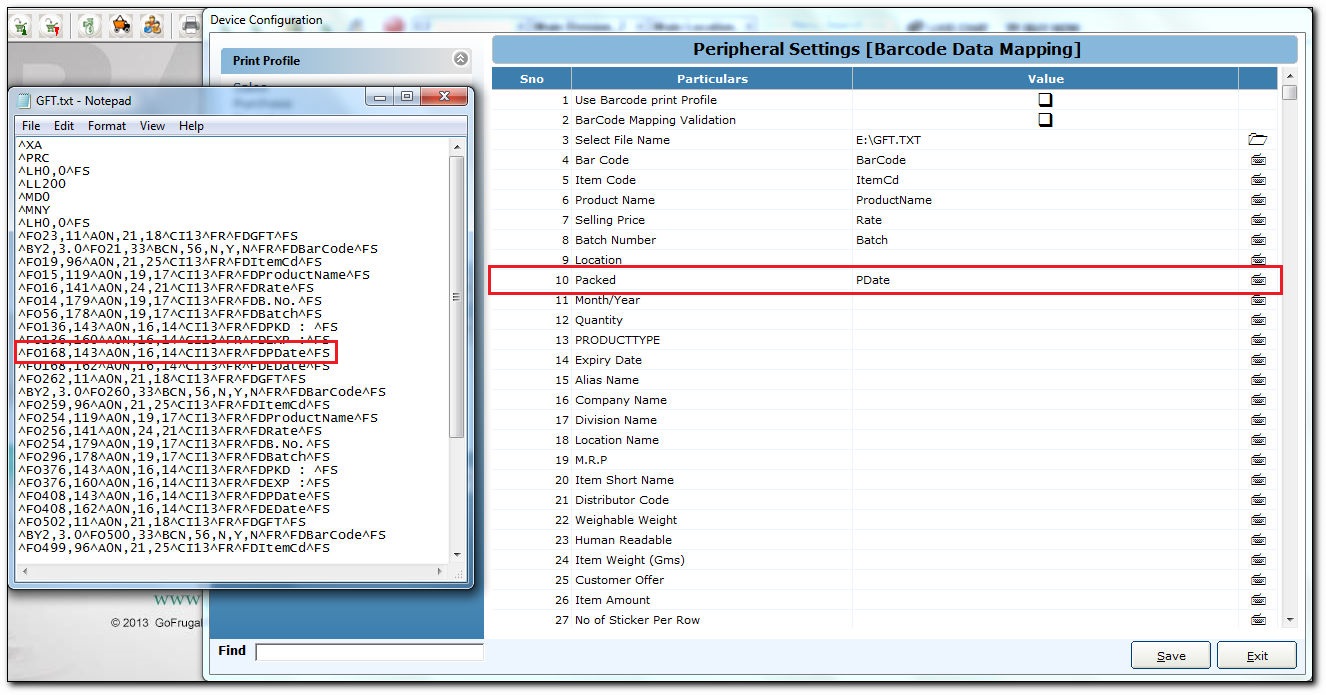Screen dimensions: 1326x695
Task: Click settings grid scrollbar down arrow
Action: click(x=1289, y=619)
